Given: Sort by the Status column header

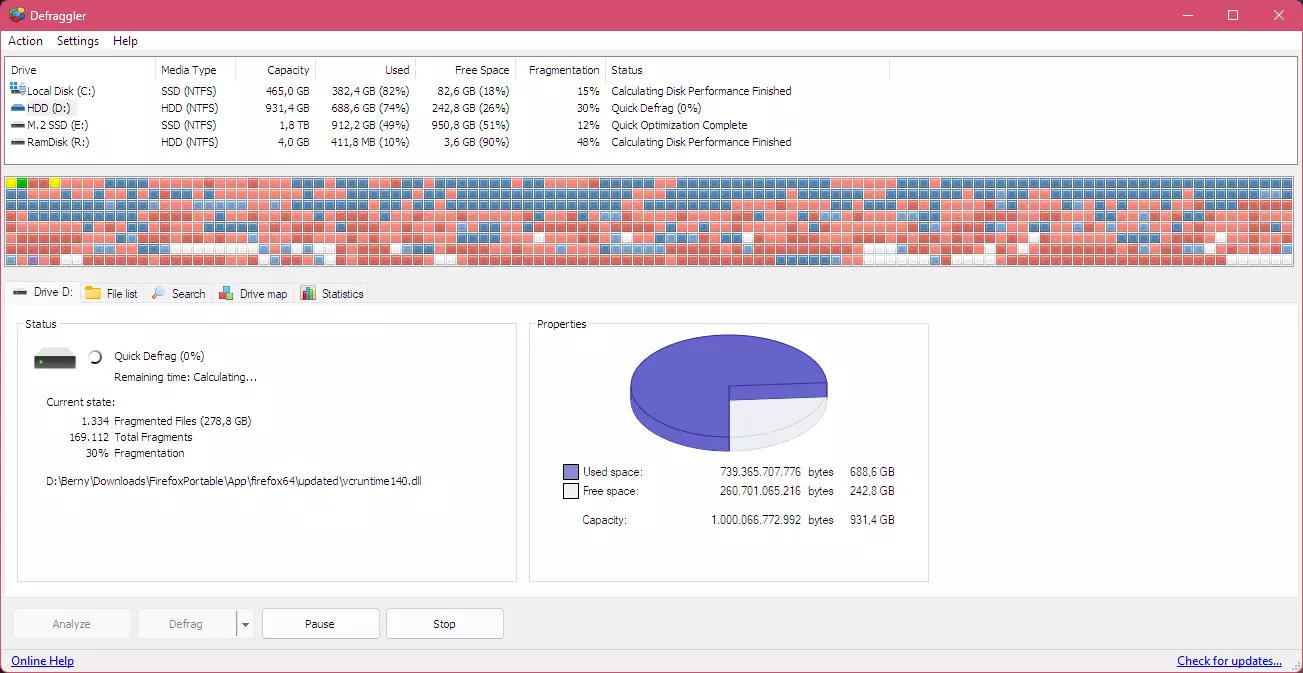Looking at the screenshot, I should pyautogui.click(x=747, y=70).
